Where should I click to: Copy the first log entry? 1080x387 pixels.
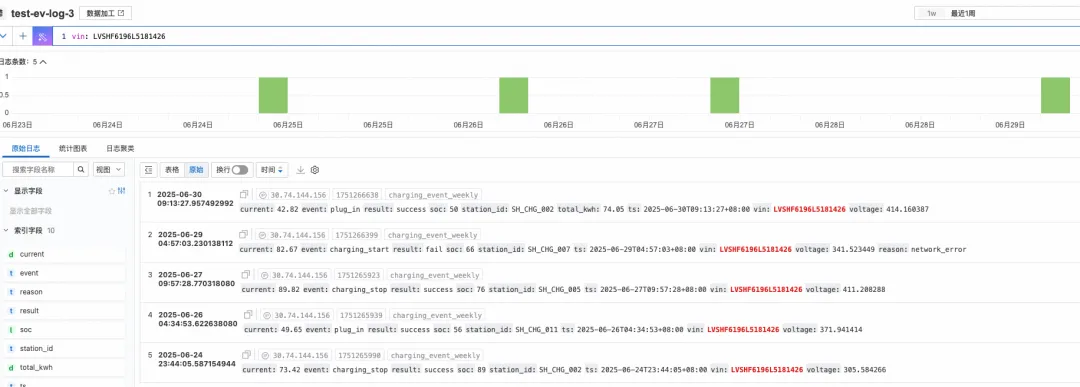245,195
